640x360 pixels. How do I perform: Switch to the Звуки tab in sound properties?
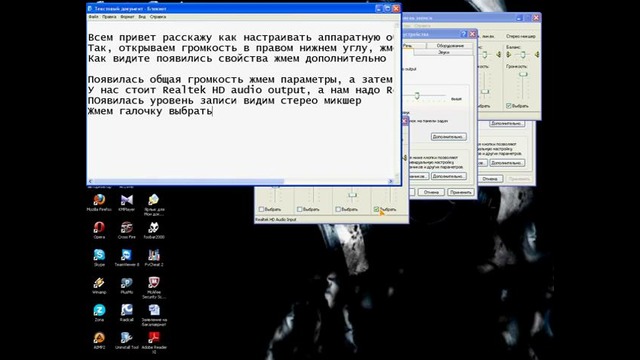(443, 52)
